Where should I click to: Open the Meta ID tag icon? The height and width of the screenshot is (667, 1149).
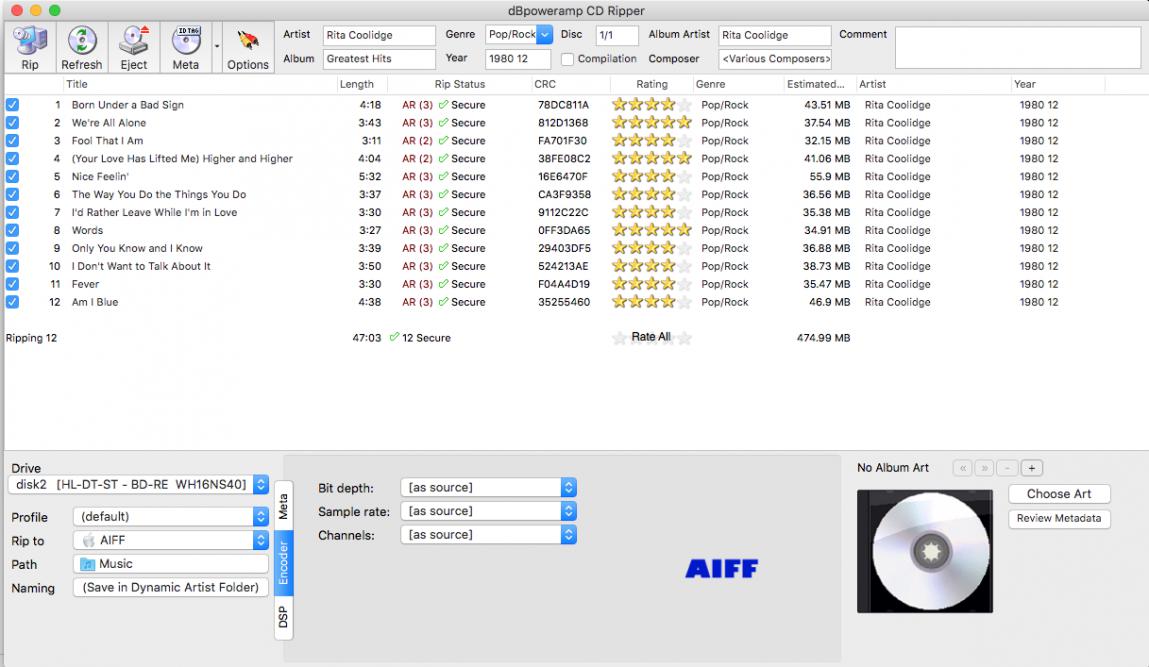click(186, 47)
